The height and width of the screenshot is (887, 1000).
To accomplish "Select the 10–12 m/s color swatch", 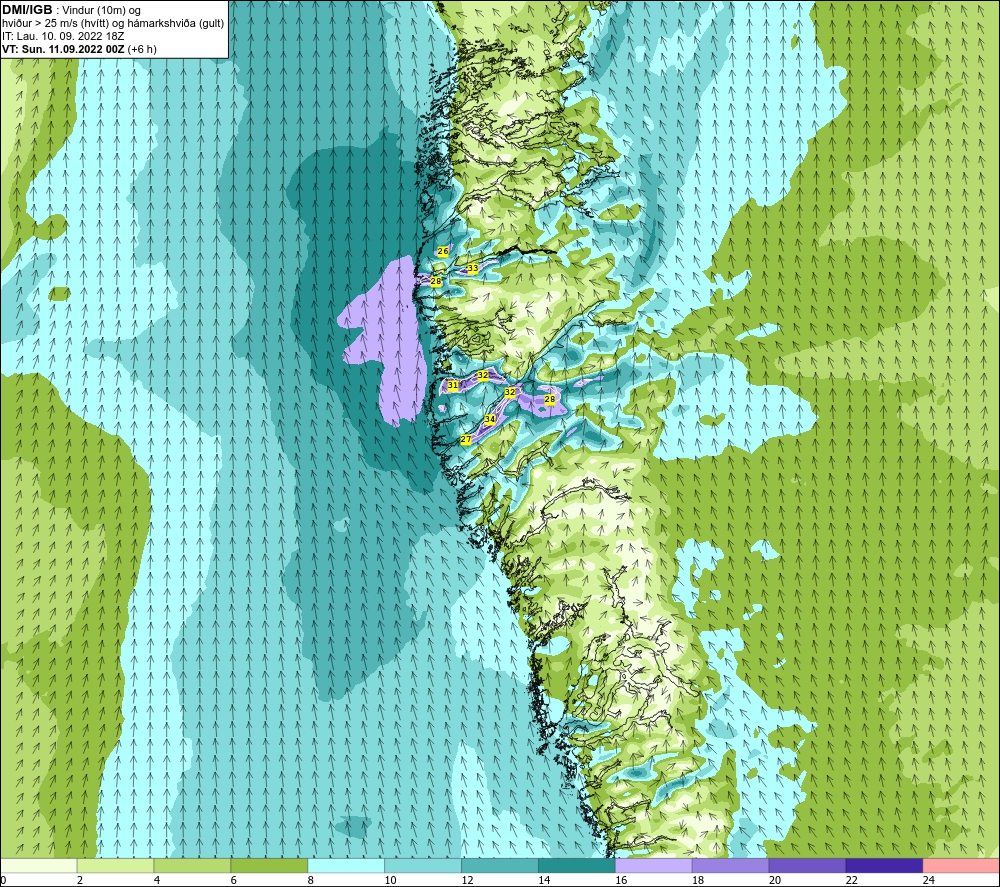I will click(x=423, y=865).
